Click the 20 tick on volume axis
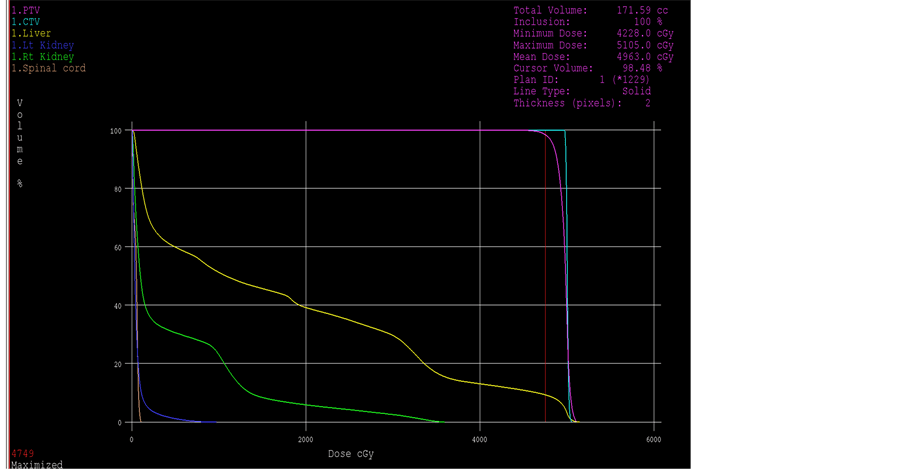Screen dimensions: 903x469 tap(117, 364)
